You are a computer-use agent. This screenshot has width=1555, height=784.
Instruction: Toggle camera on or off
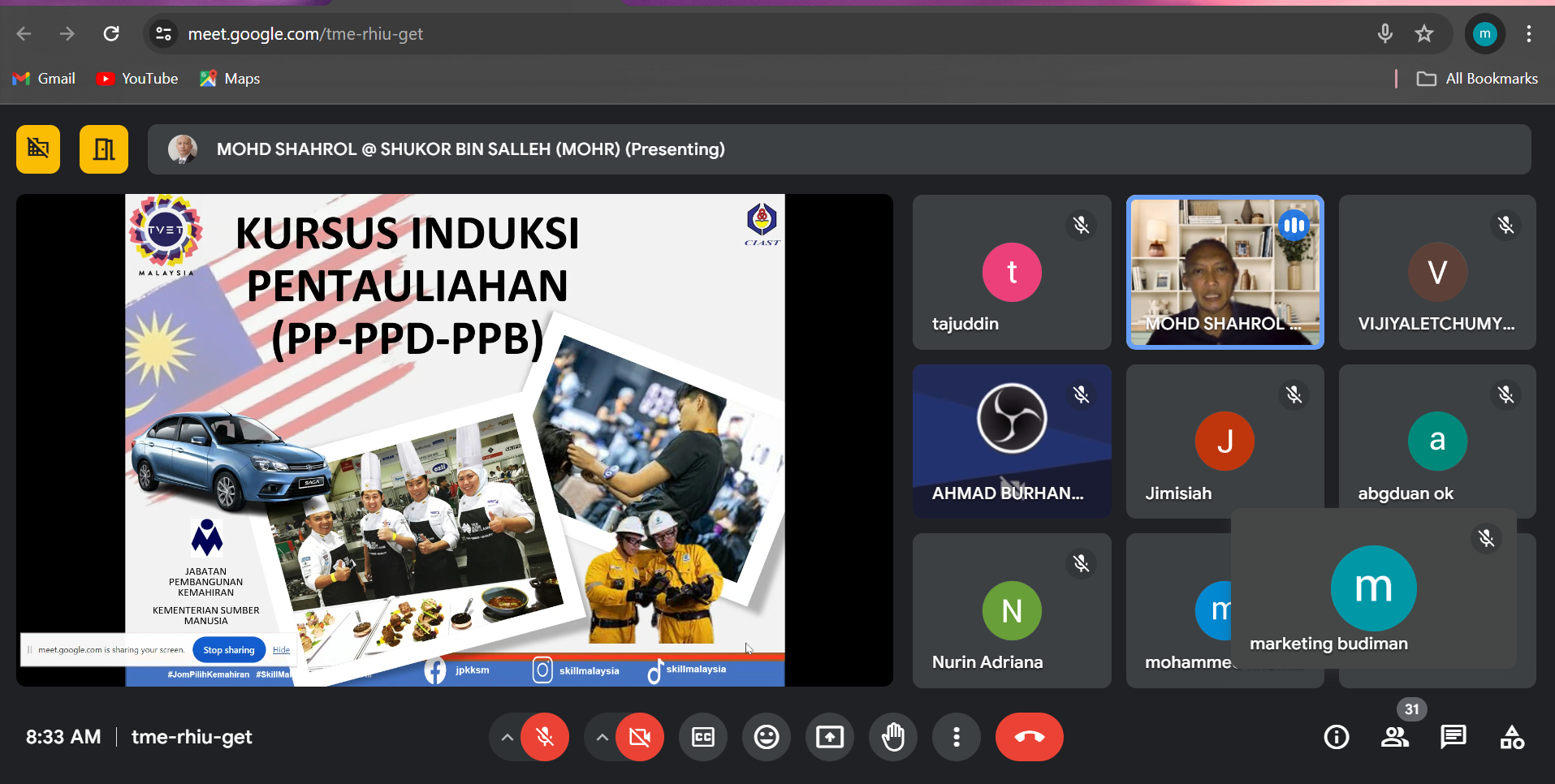pyautogui.click(x=640, y=737)
